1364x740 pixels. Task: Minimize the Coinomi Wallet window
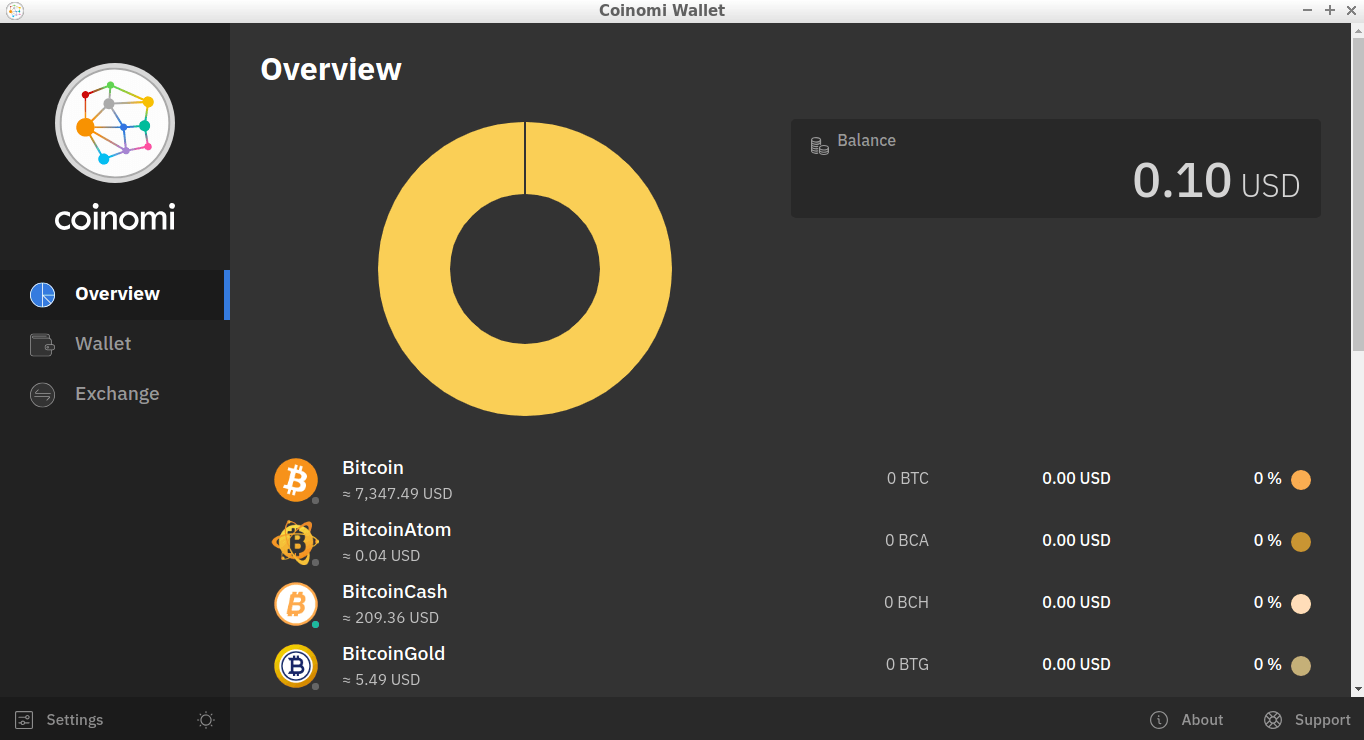click(1309, 10)
